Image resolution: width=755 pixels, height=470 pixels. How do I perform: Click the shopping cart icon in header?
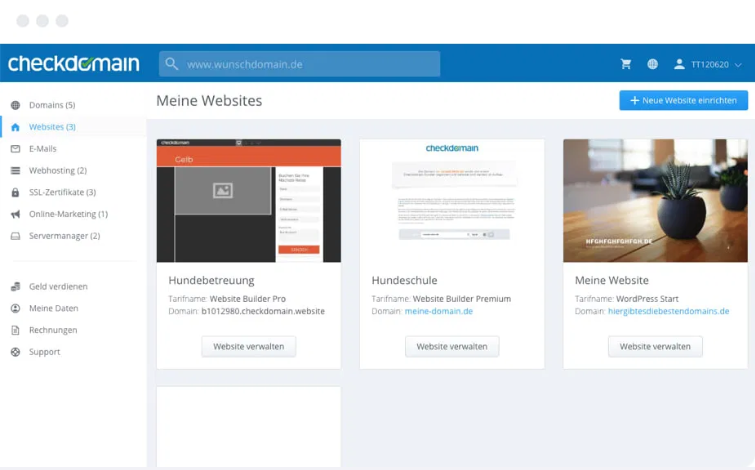click(626, 64)
